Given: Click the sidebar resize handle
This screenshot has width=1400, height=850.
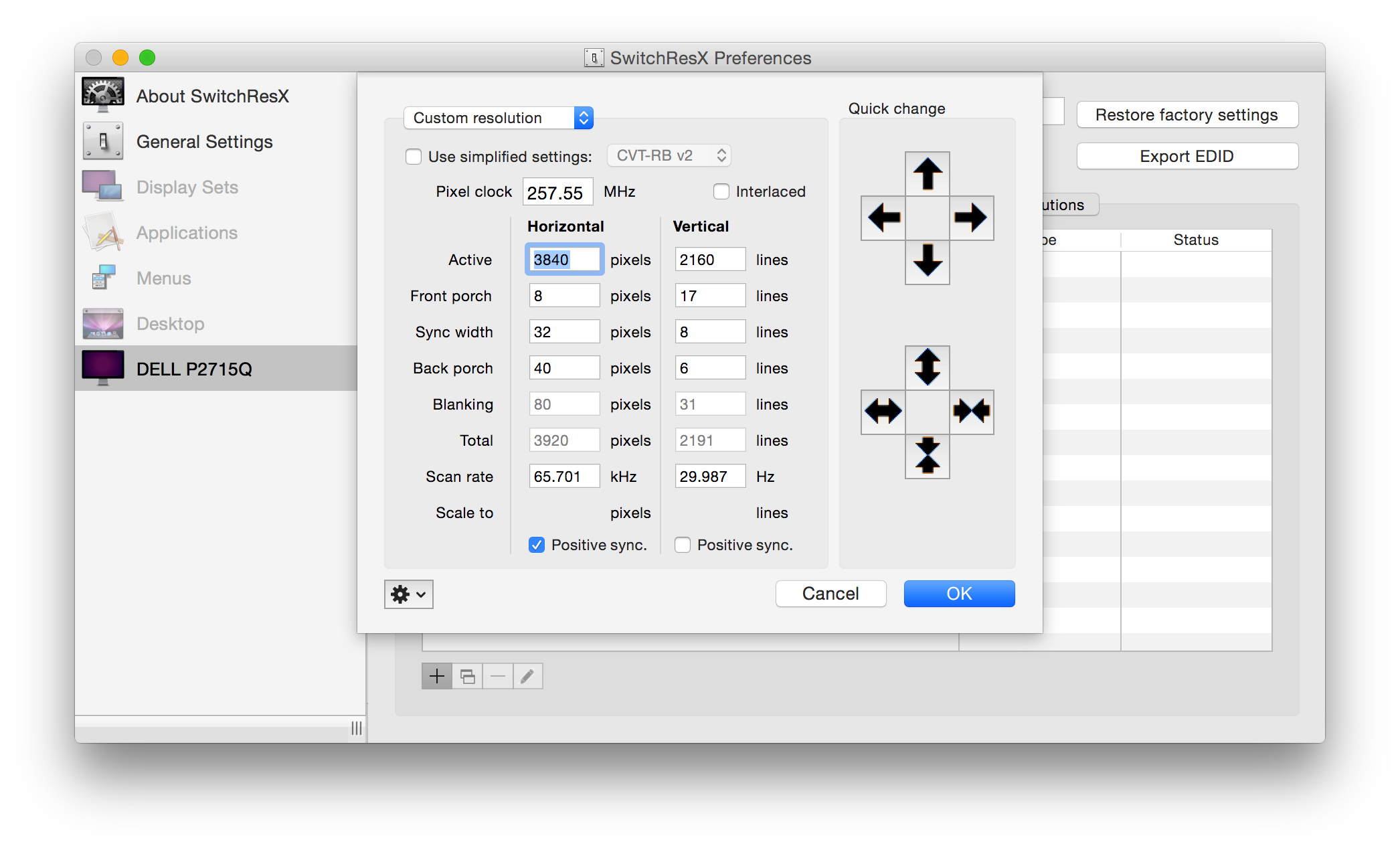Looking at the screenshot, I should (356, 728).
